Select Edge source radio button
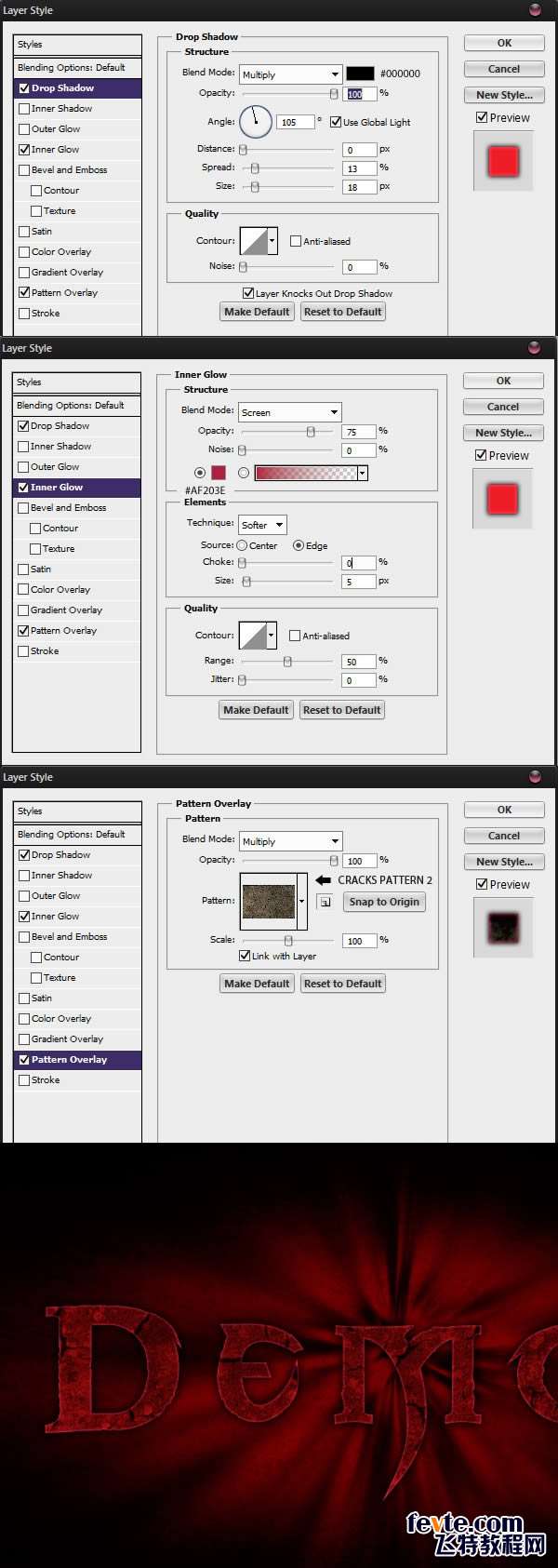Screen dimensions: 558x1568 click(x=299, y=545)
